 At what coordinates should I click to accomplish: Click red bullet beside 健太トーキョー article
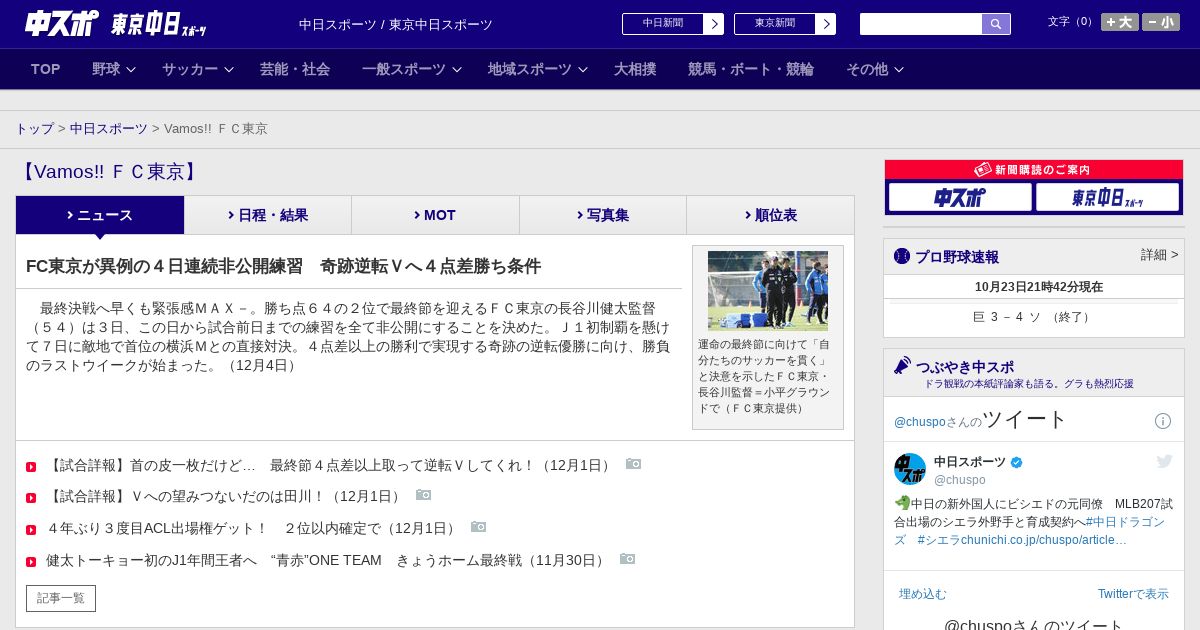click(31, 562)
